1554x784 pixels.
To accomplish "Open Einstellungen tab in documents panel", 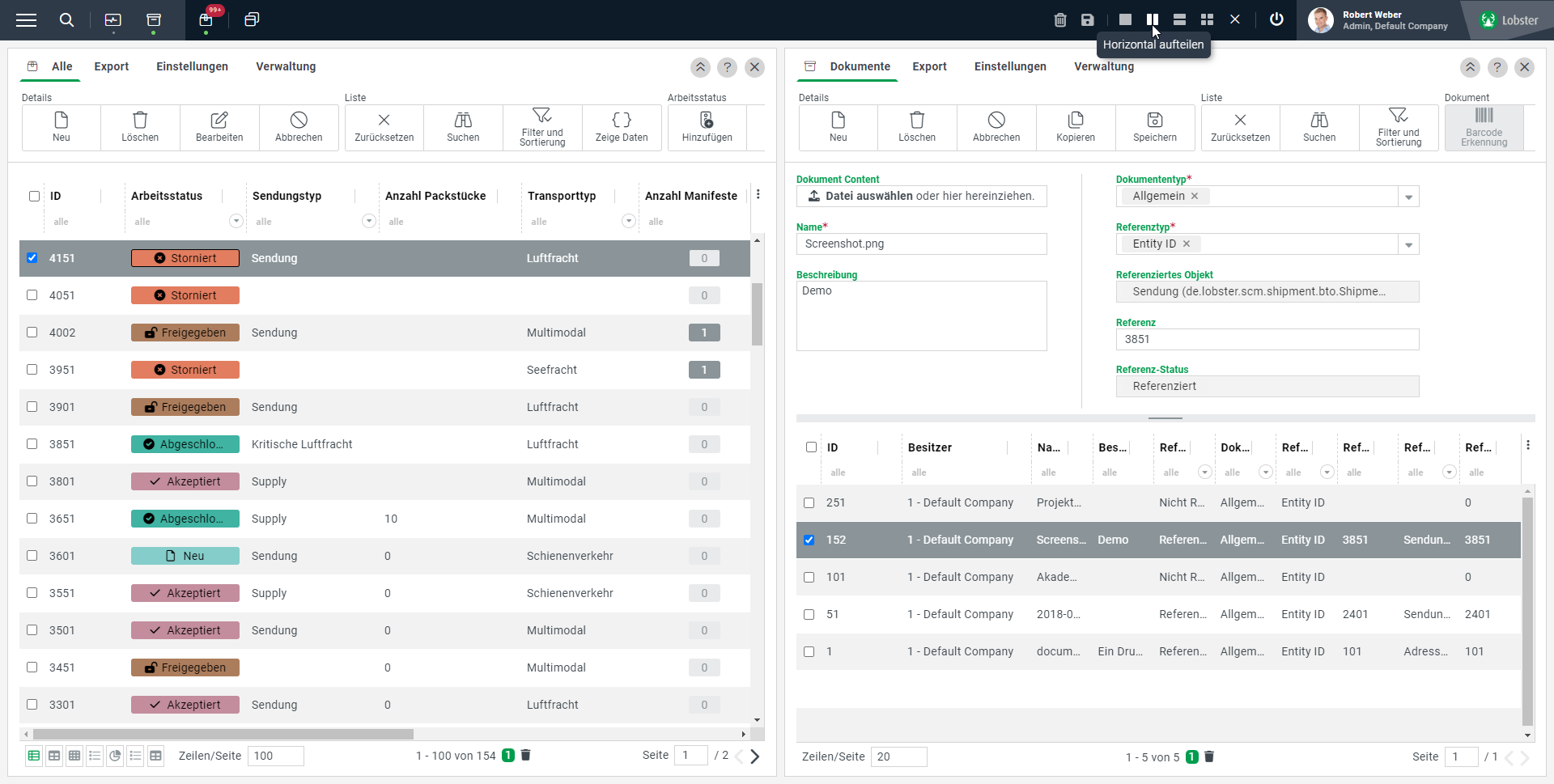I will tap(1010, 66).
